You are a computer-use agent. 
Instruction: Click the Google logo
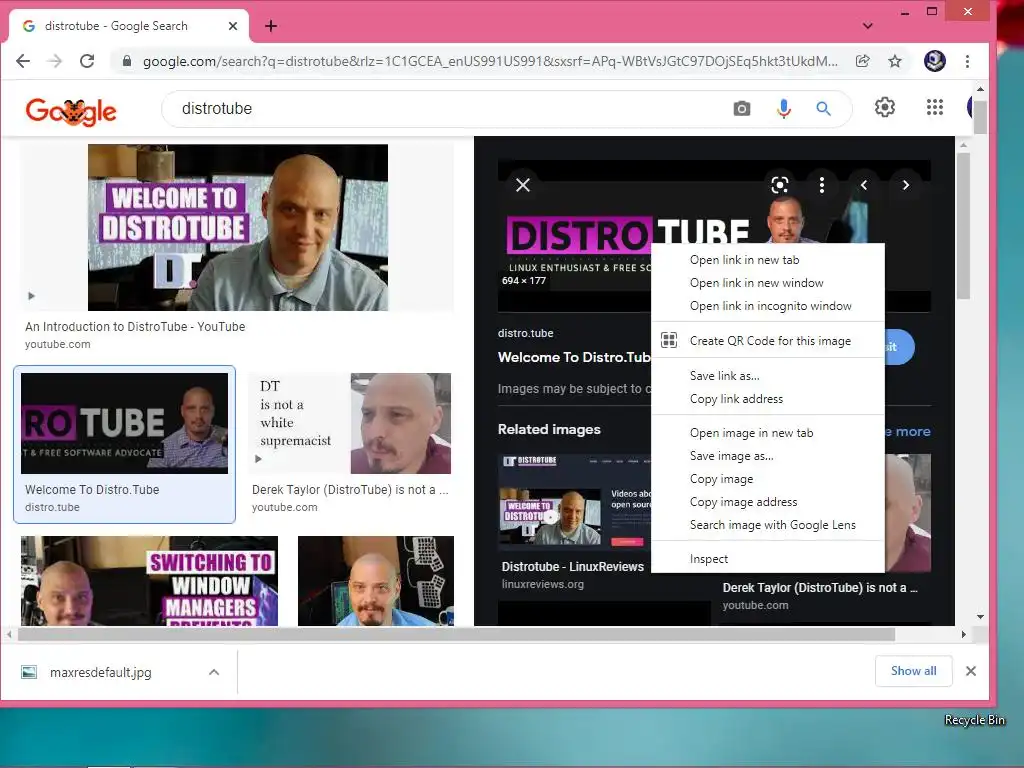[x=71, y=111]
